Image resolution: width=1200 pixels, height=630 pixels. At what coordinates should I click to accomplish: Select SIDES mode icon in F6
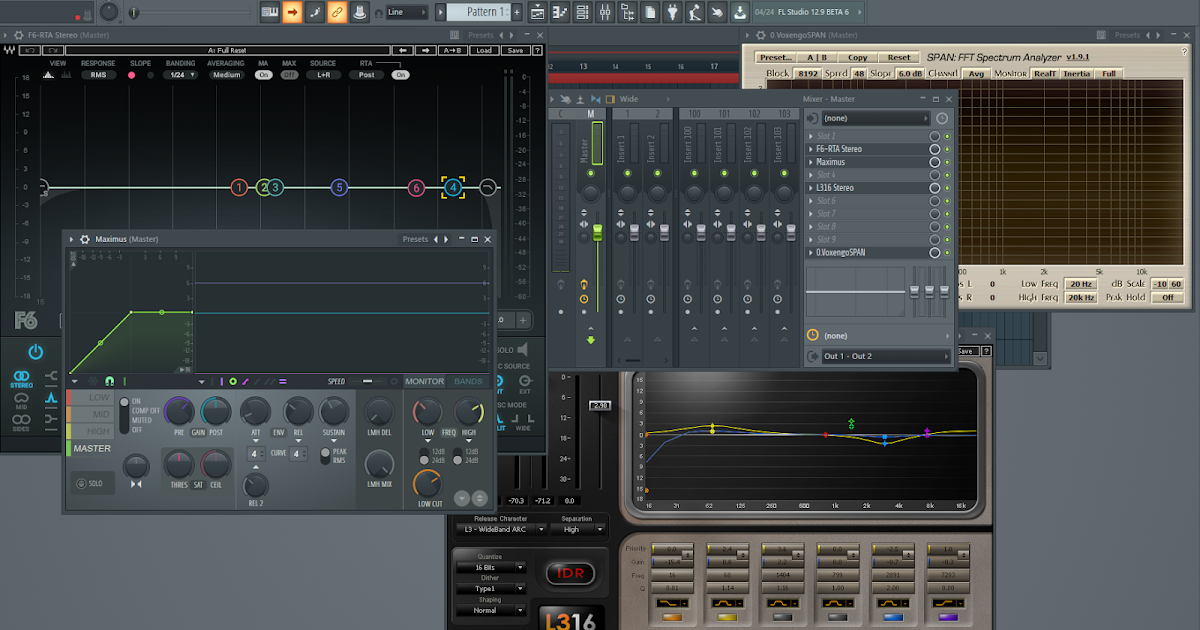click(21, 423)
